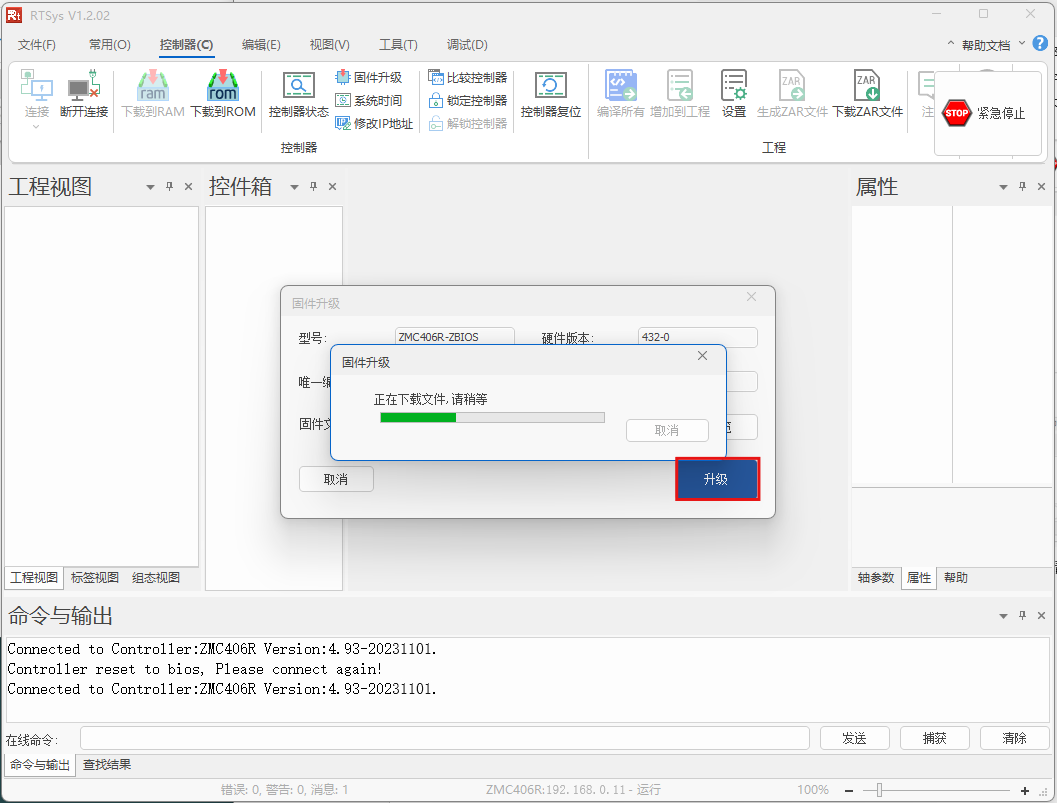Open the 调试(D) ribbon tab
The width and height of the screenshot is (1057, 803).
pyautogui.click(x=467, y=44)
